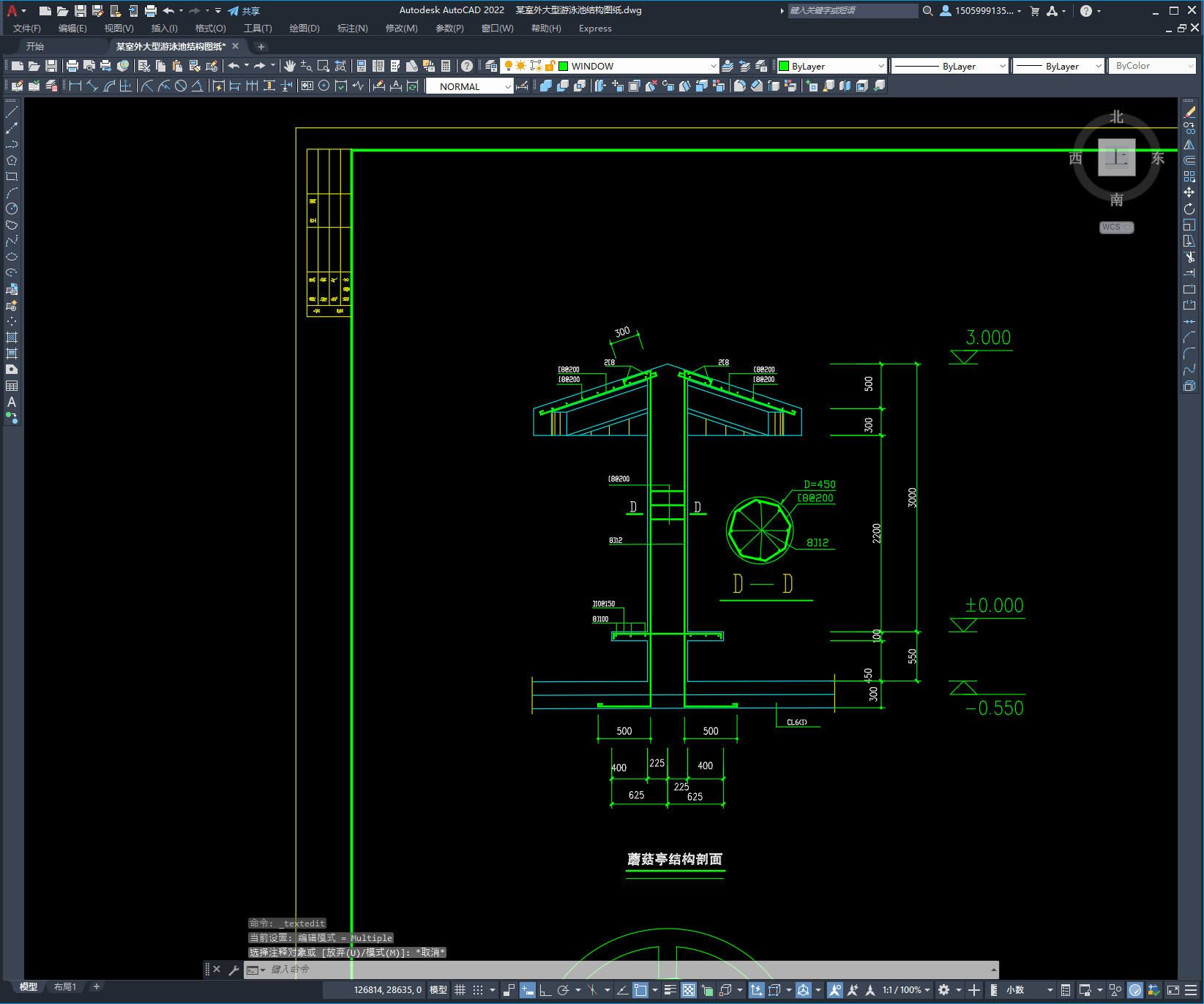Select the Circle tool in left toolbar
Image resolution: width=1204 pixels, height=1004 pixels.
(x=12, y=209)
